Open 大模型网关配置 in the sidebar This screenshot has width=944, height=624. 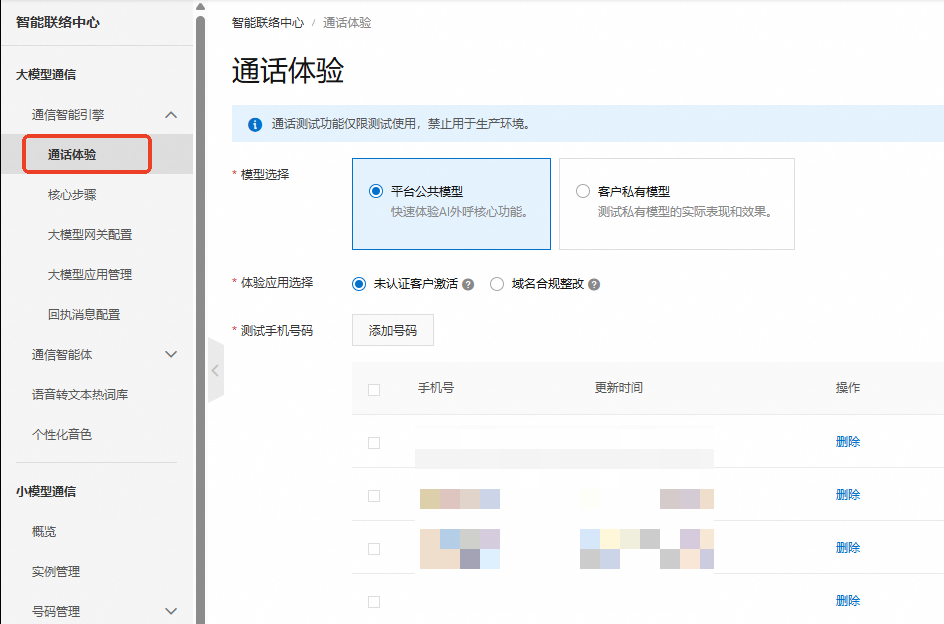click(x=90, y=234)
